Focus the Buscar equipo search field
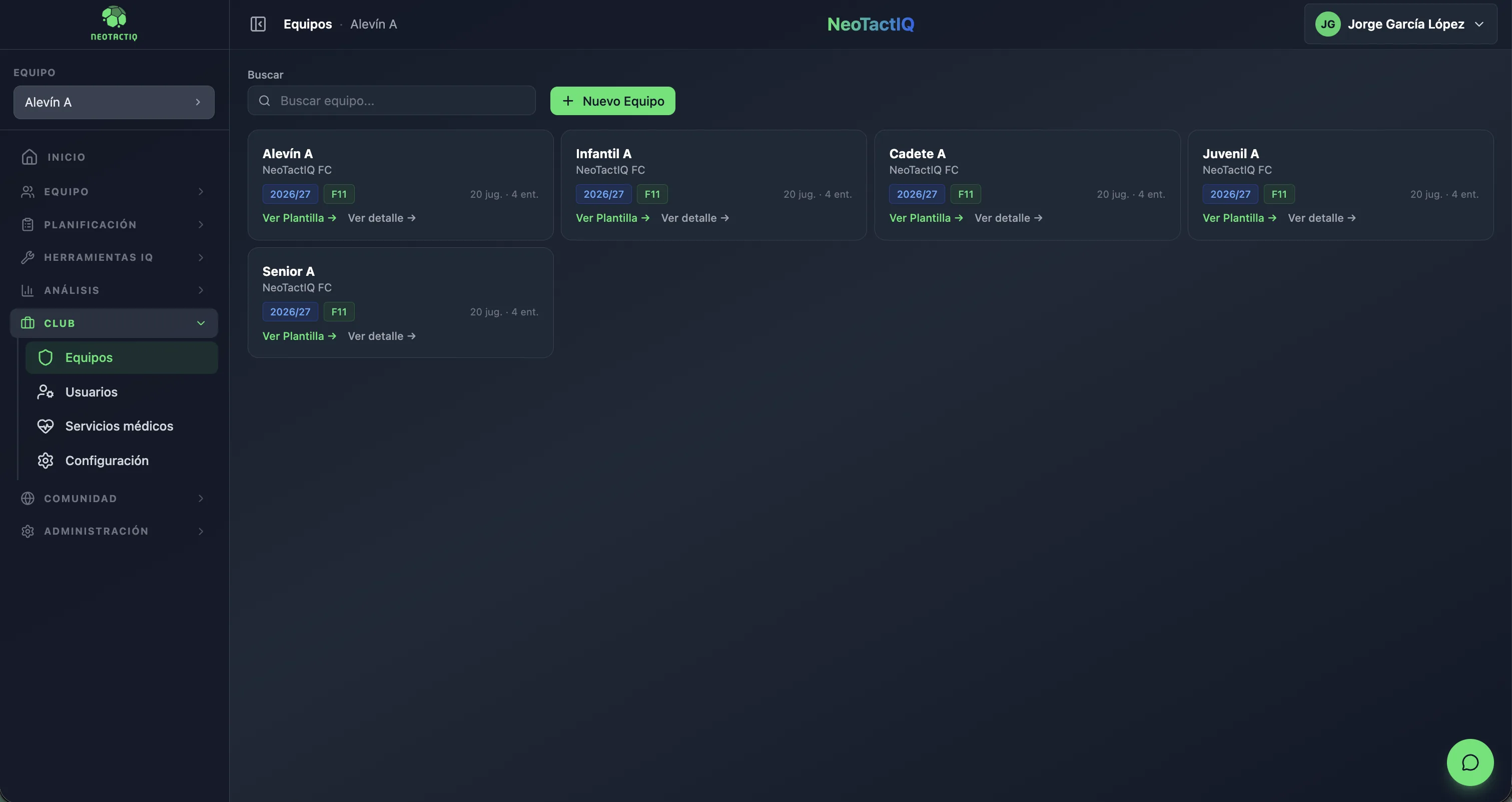 [x=391, y=101]
